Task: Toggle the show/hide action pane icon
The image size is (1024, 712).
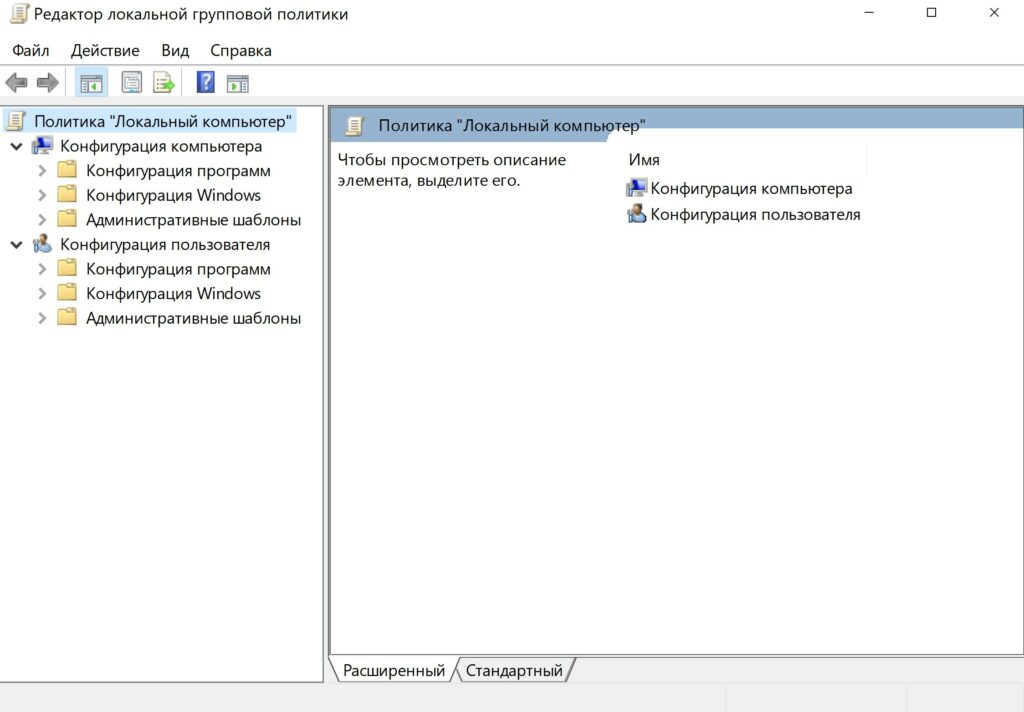Action: point(238,84)
